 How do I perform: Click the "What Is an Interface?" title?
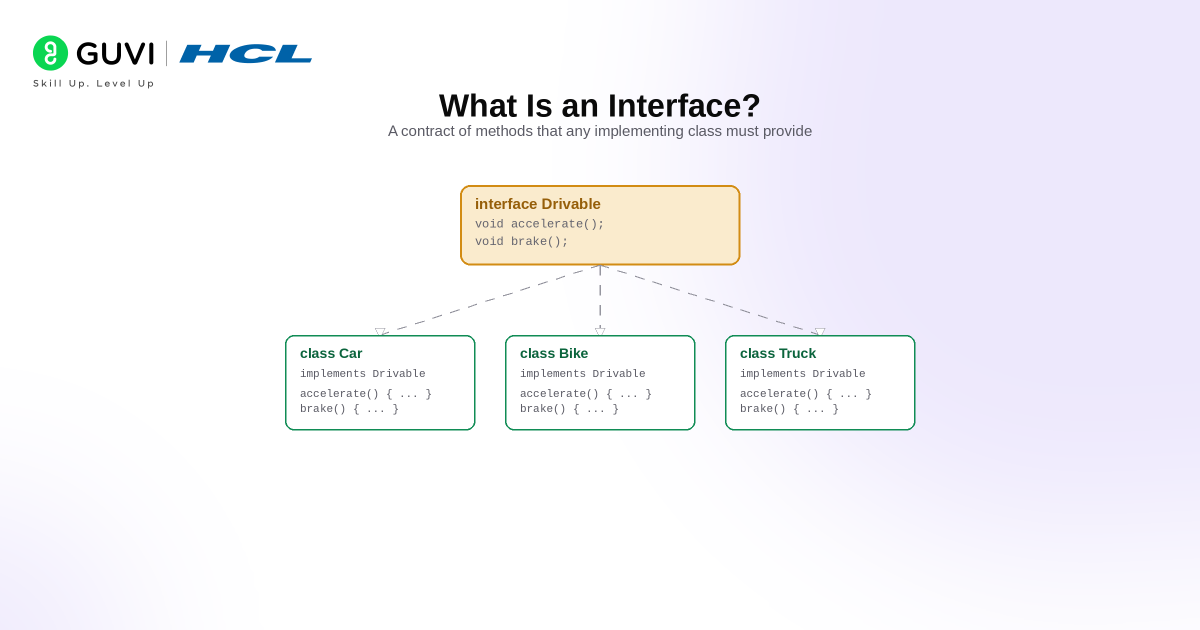tap(600, 106)
